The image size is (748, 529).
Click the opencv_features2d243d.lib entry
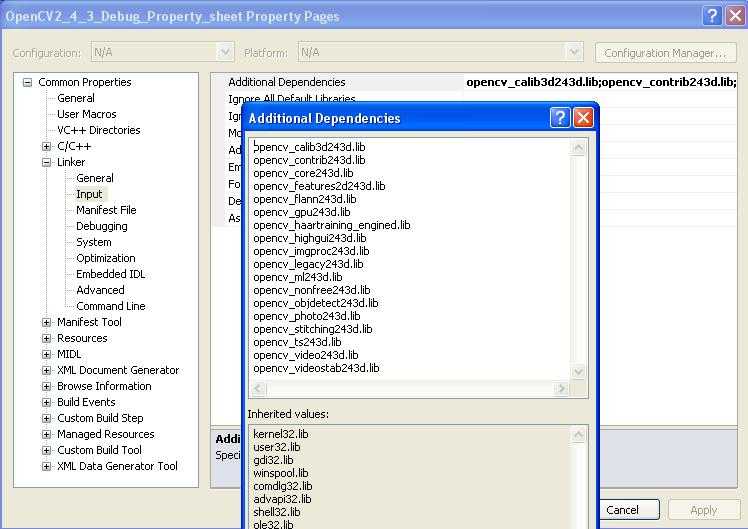point(319,186)
